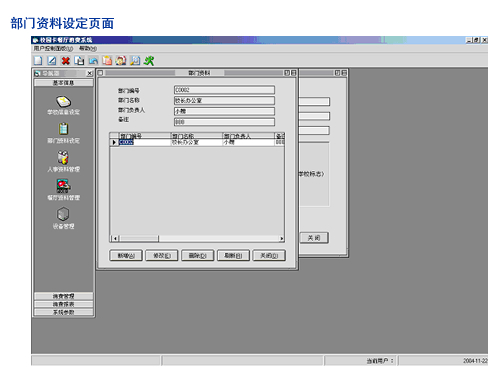Click the blue undo arrow toolbar icon
Viewport: 500px width, 380px height.
[93, 61]
